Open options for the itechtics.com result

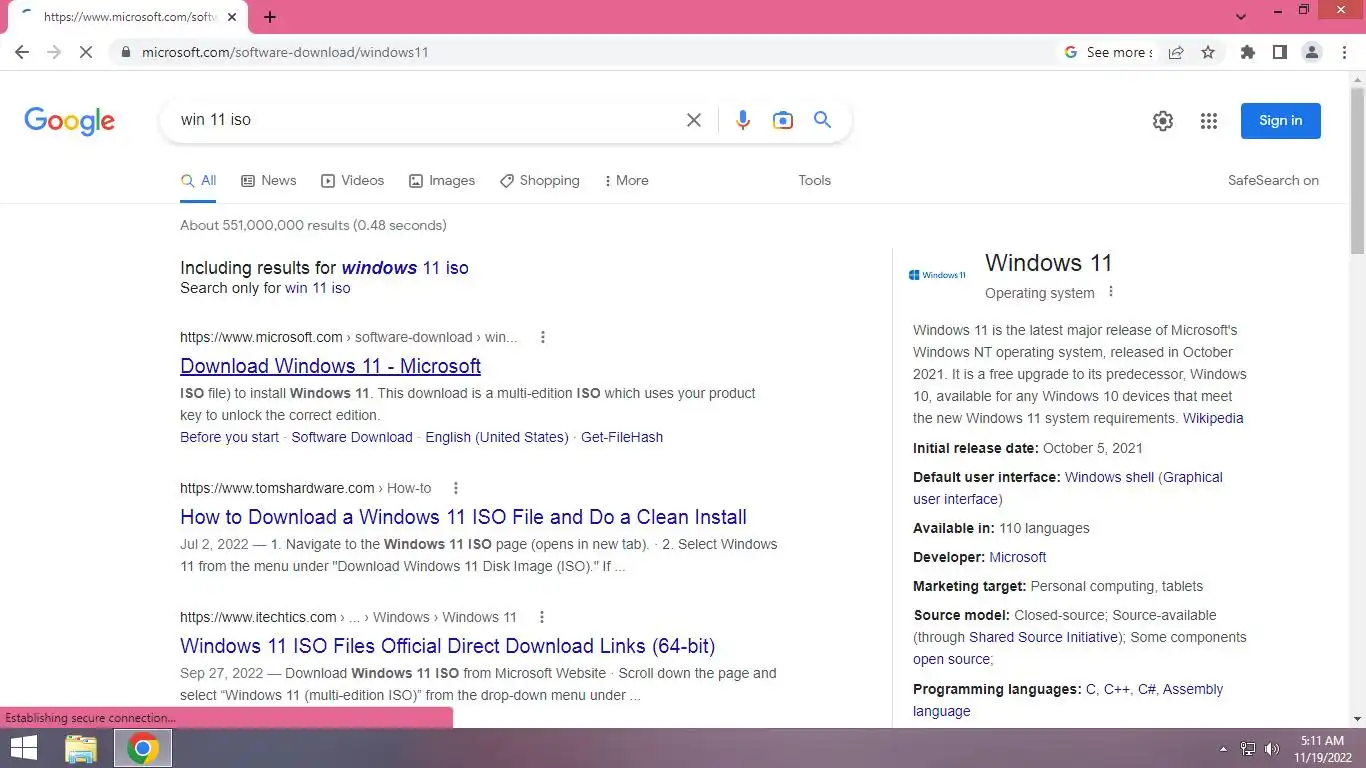tap(542, 617)
